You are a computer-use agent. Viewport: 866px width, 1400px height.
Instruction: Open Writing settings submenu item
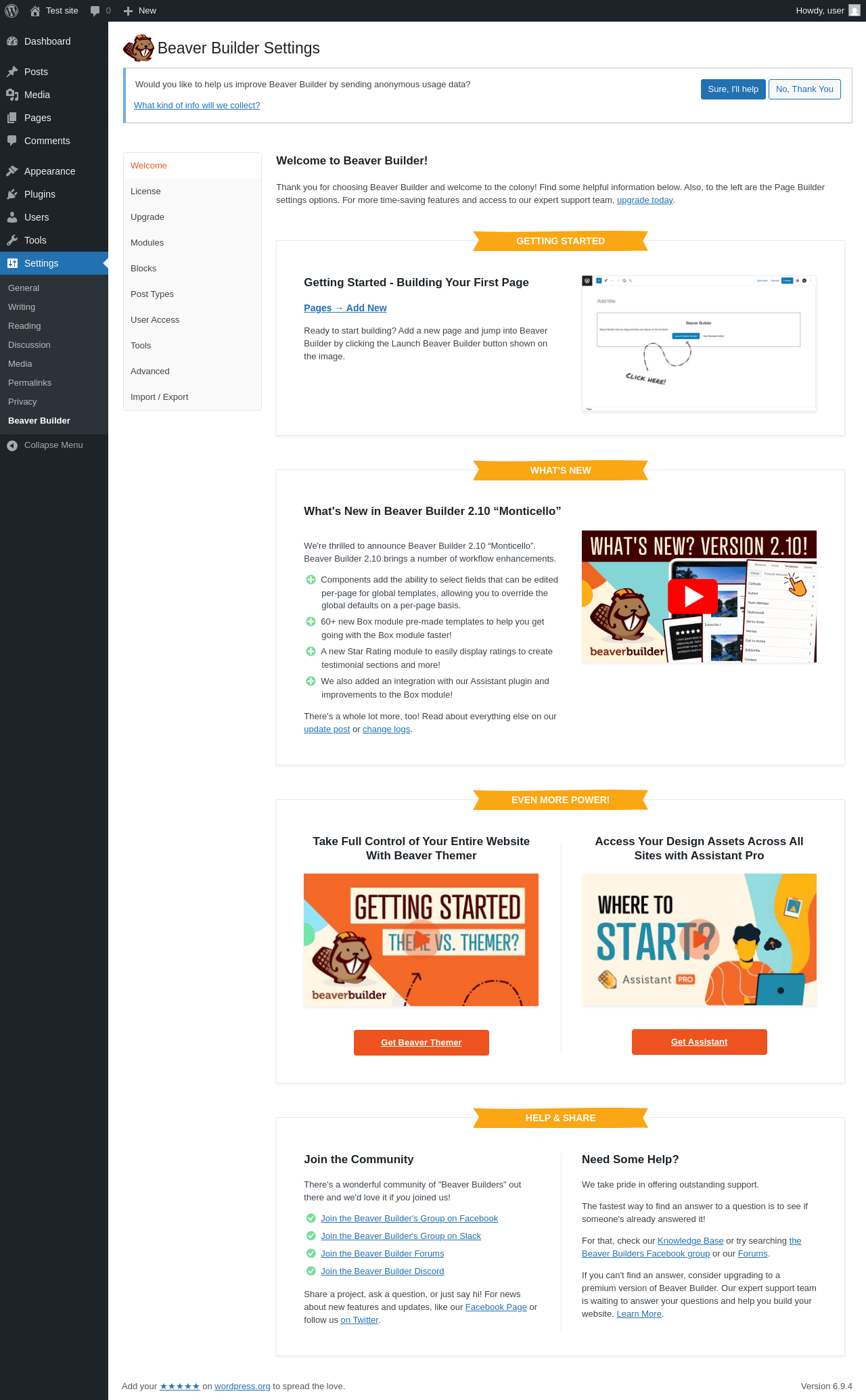[54, 307]
